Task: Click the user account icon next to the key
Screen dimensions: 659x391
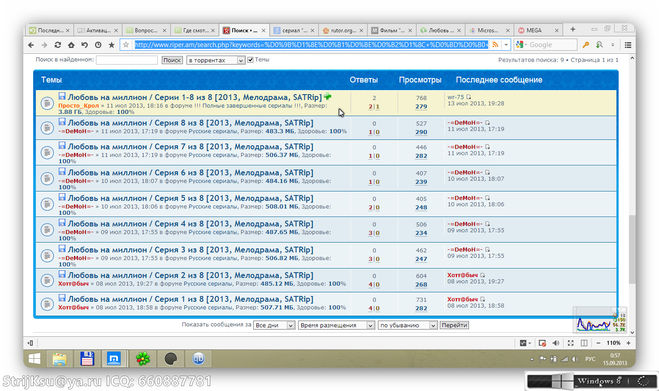Action: [599, 45]
